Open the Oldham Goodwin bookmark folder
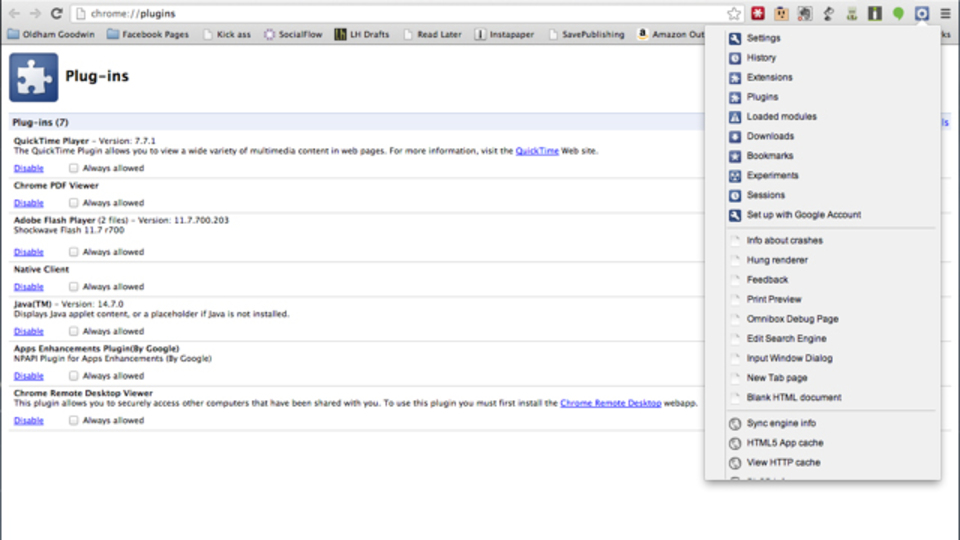Screen dimensions: 960x540 tap(51, 34)
